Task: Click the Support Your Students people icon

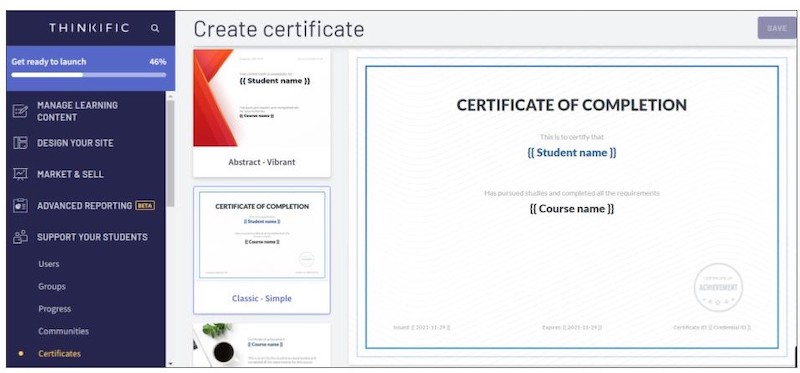Action: tap(20, 237)
